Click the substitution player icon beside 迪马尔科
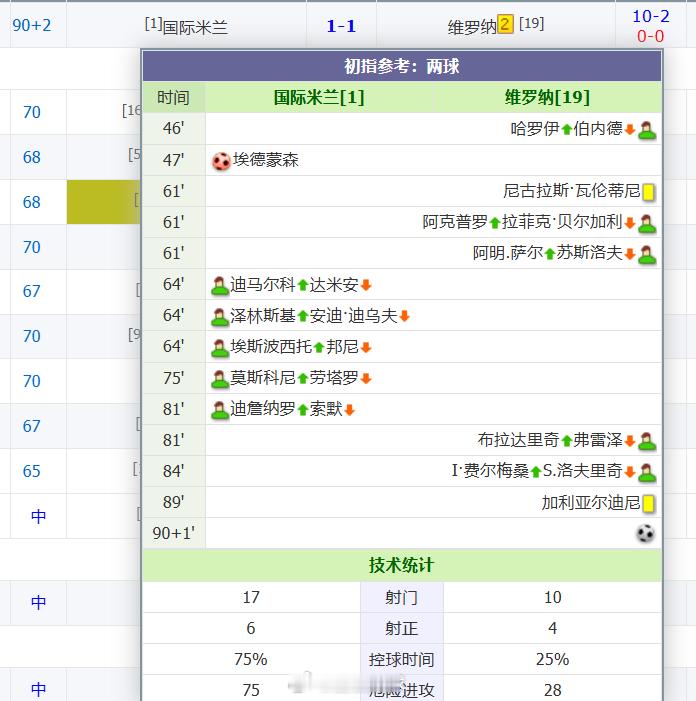Screen dimensions: 696x701 [x=220, y=286]
